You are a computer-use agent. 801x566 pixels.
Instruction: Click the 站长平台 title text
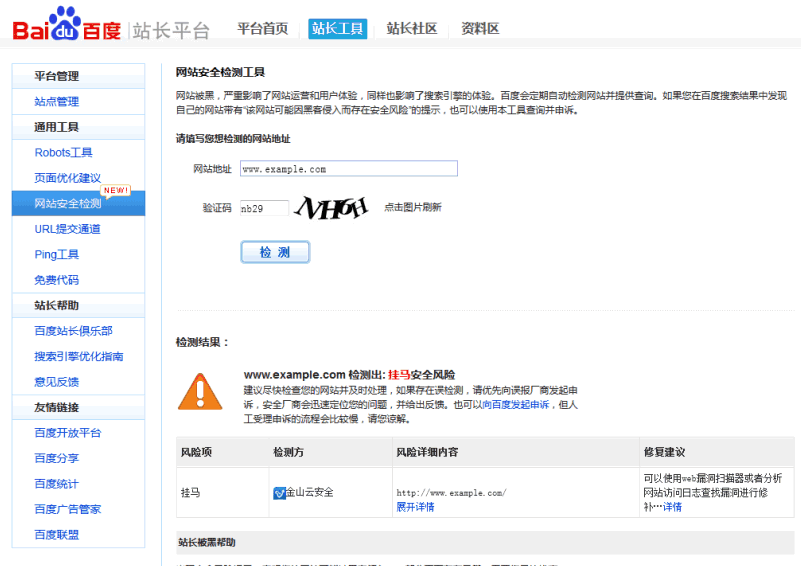(171, 31)
